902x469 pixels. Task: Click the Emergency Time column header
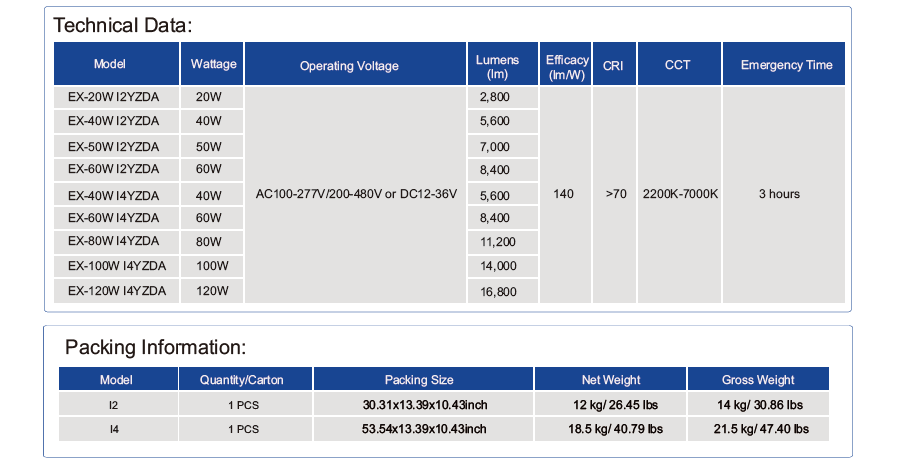[784, 64]
